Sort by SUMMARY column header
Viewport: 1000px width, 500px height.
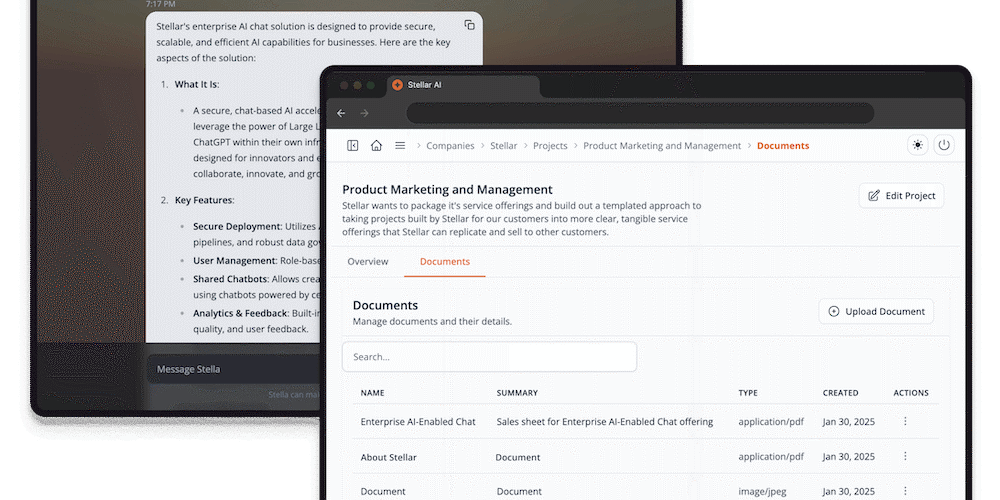[x=517, y=393]
